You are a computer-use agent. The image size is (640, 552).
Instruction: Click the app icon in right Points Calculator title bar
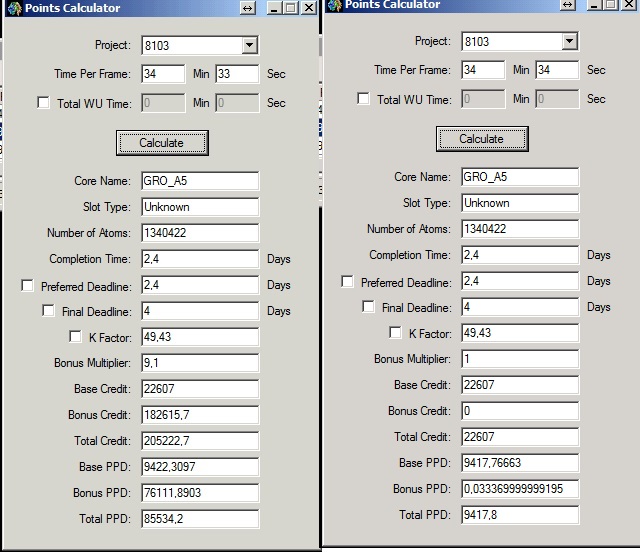click(x=335, y=5)
